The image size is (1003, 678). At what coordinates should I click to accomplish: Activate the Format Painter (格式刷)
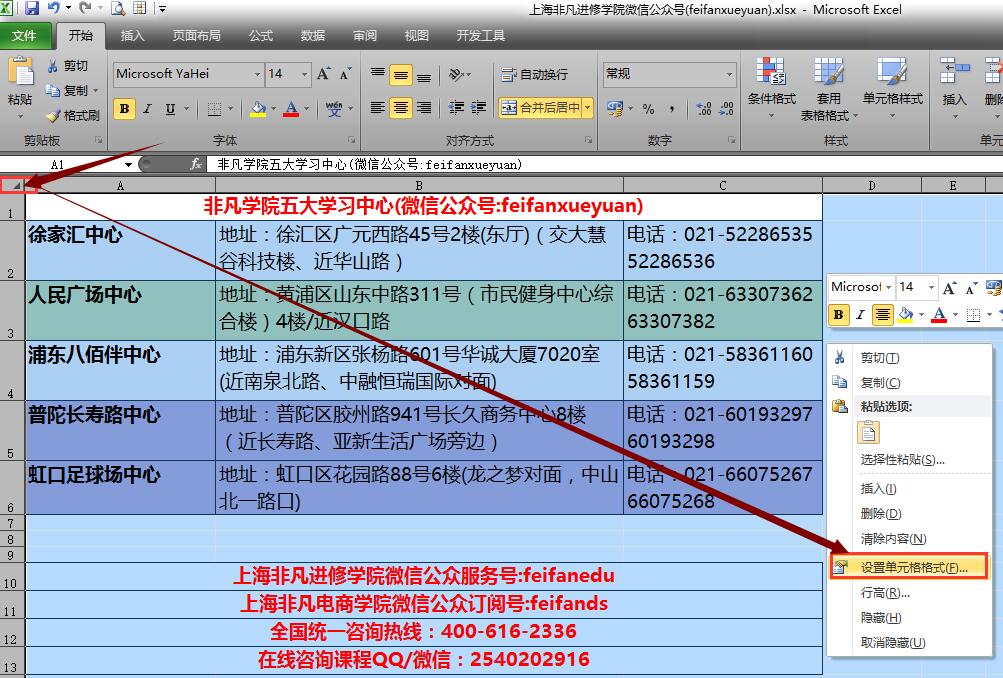click(74, 115)
